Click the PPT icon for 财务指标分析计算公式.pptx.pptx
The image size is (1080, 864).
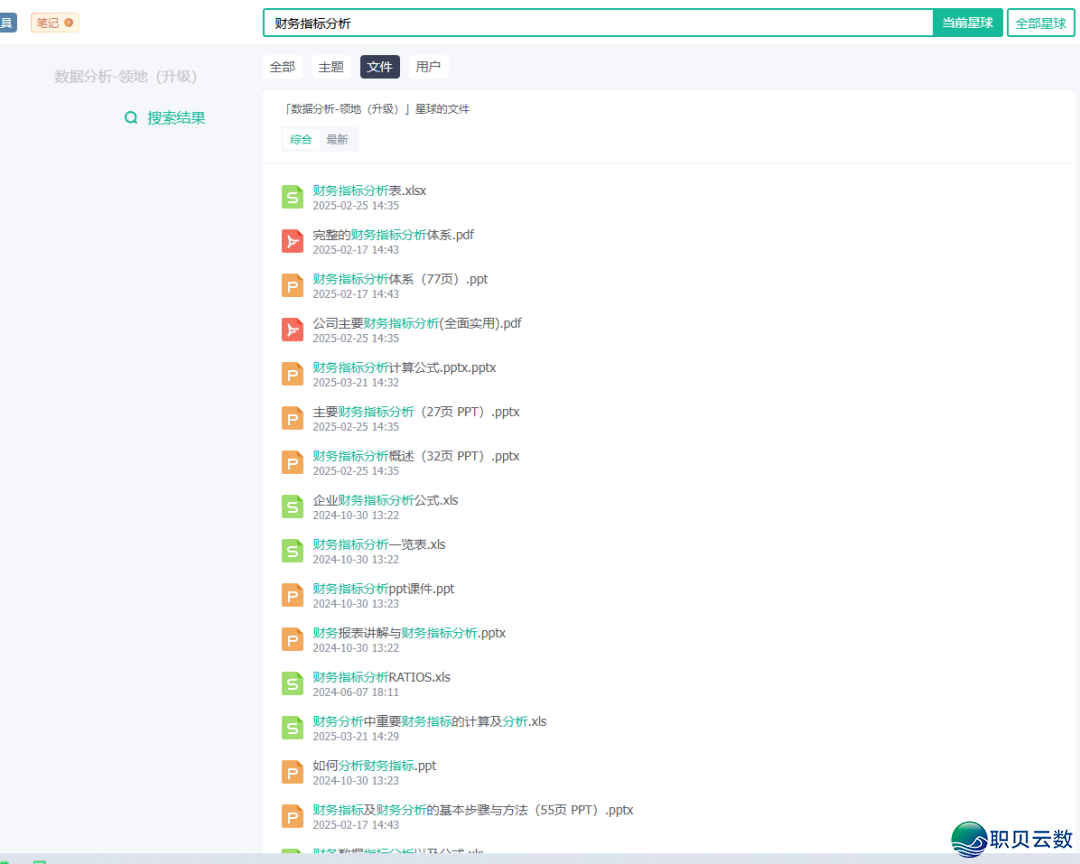(293, 374)
